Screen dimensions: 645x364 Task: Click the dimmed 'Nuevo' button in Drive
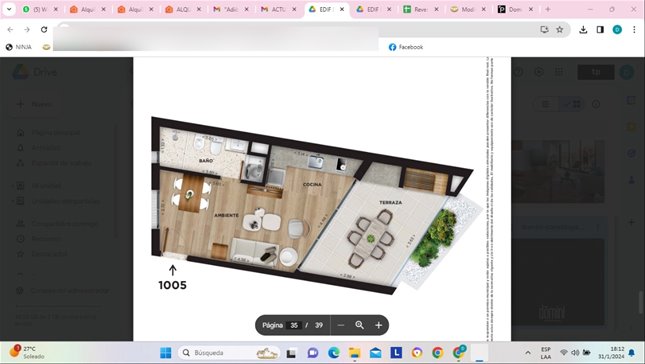coord(35,104)
